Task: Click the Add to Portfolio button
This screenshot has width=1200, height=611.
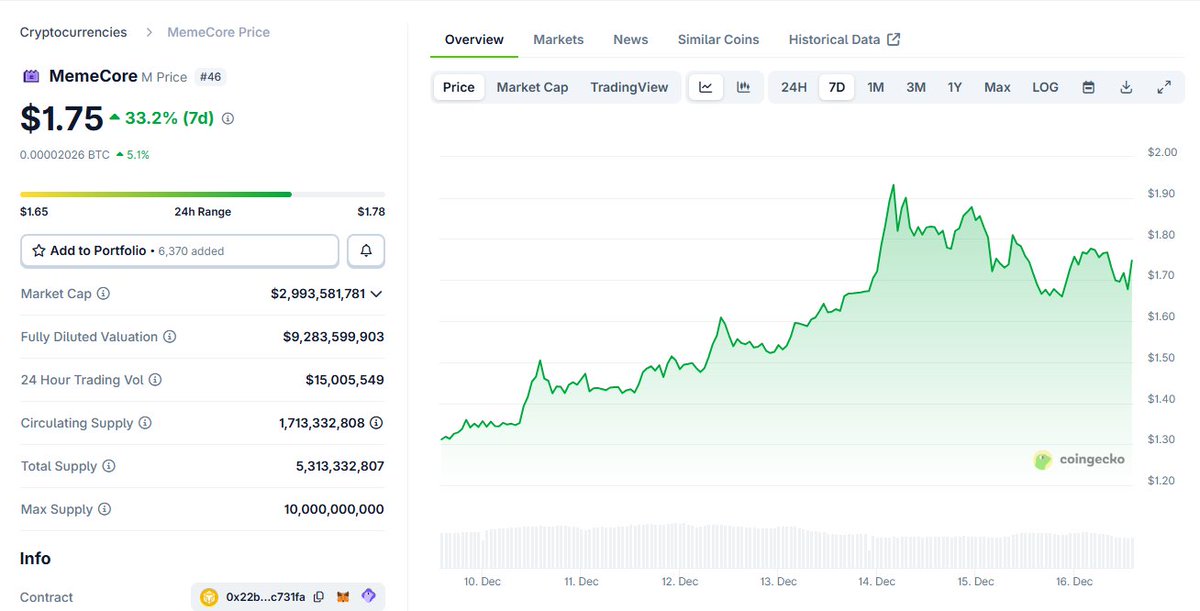Action: coord(180,251)
